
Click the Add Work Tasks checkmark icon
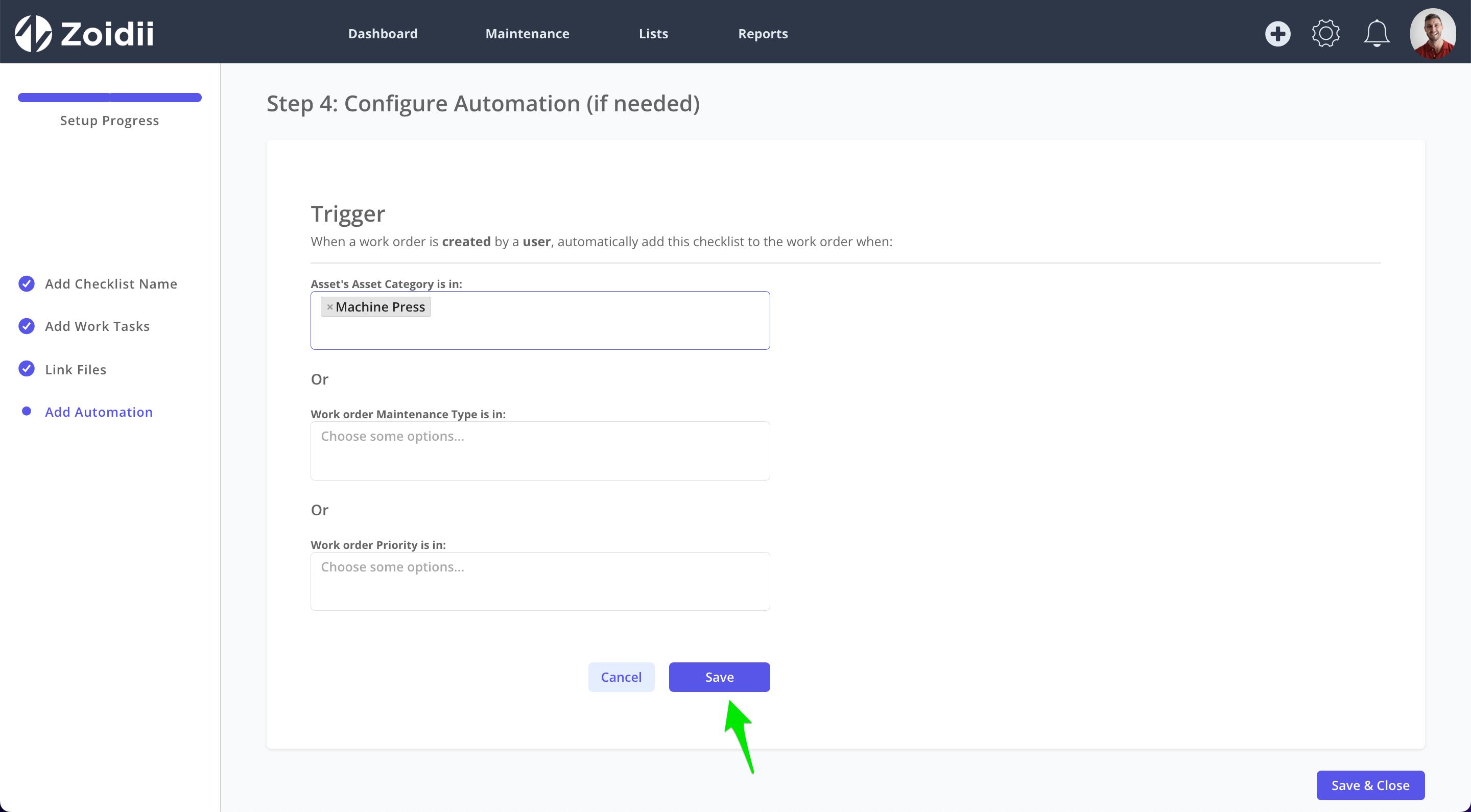[26, 326]
